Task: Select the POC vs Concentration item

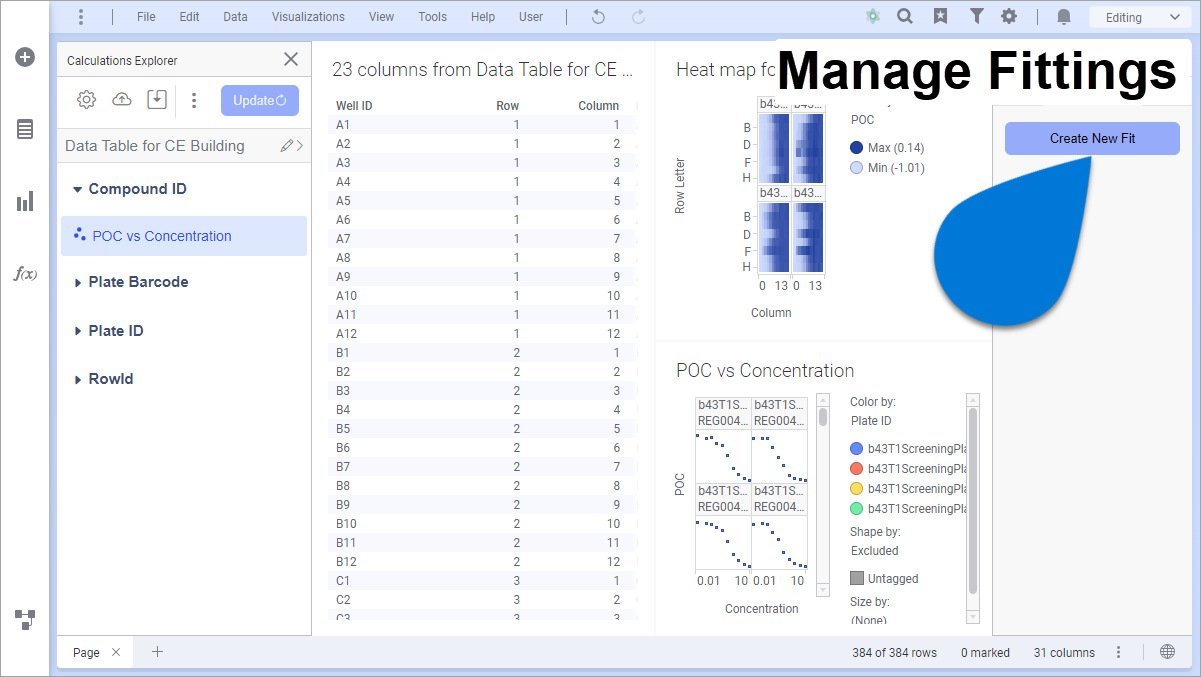Action: 184,236
